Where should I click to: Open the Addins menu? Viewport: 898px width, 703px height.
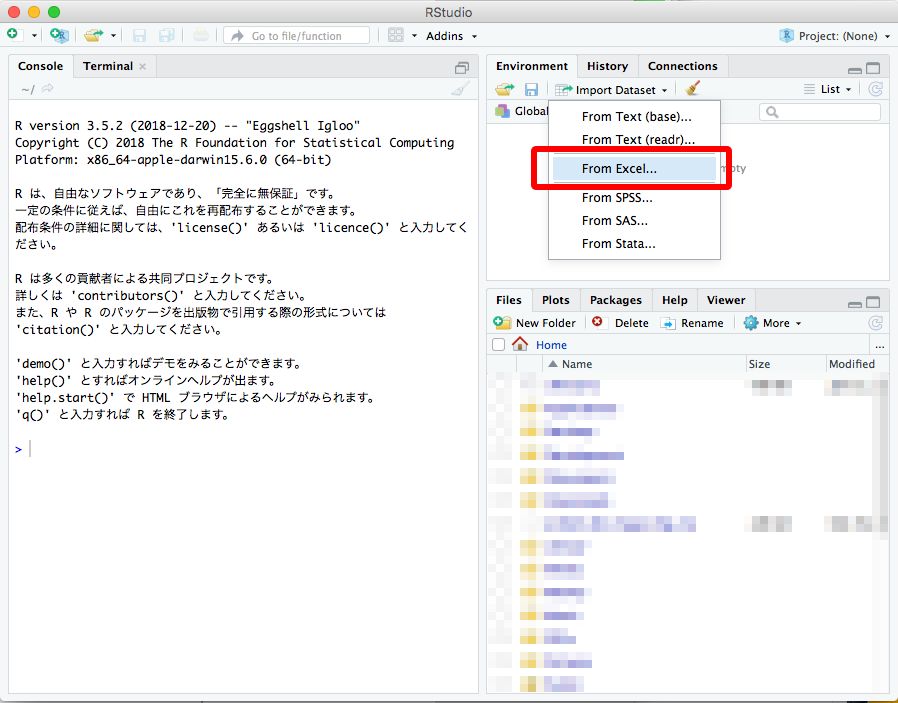tap(451, 36)
